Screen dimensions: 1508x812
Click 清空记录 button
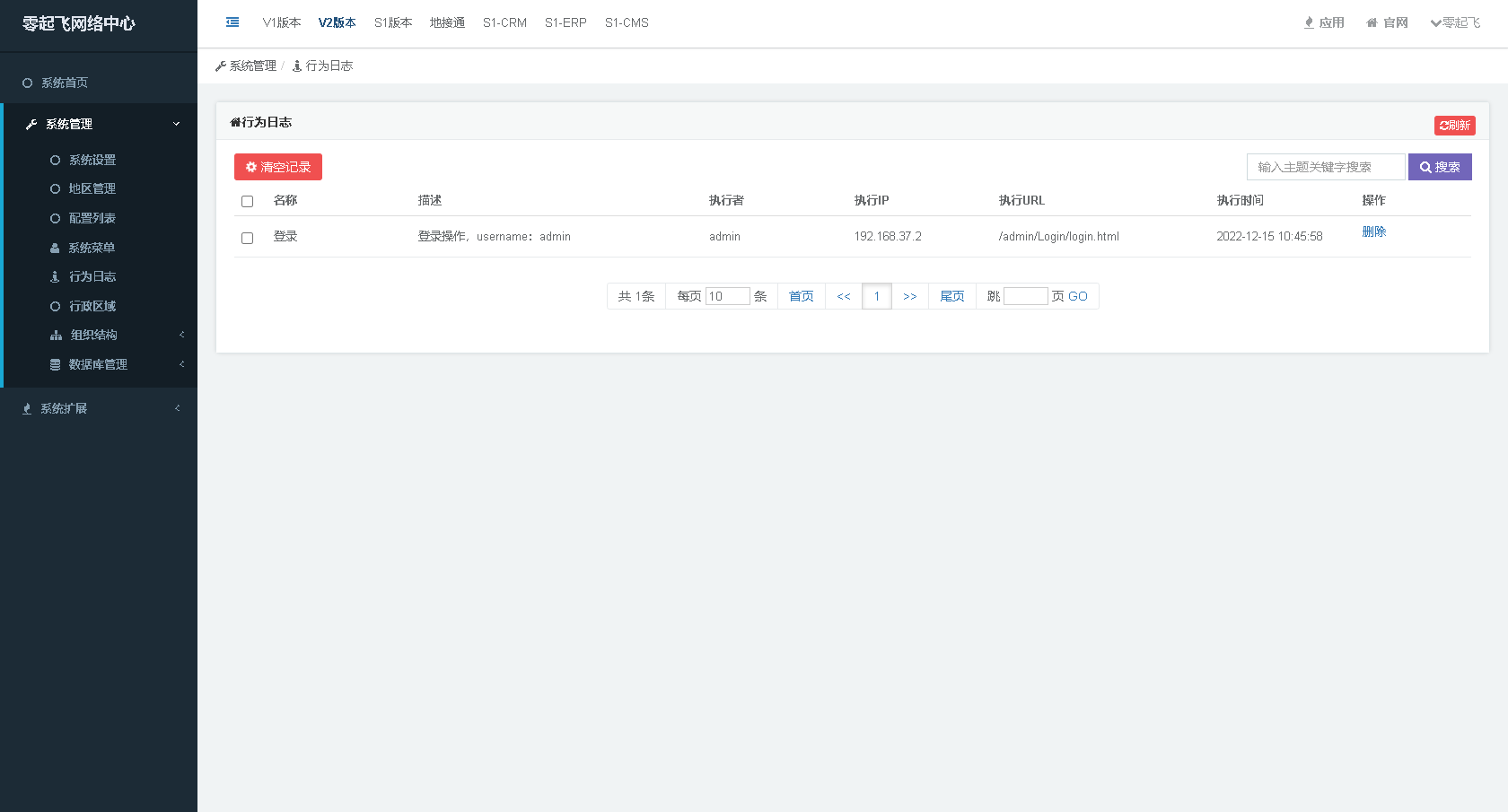(278, 167)
